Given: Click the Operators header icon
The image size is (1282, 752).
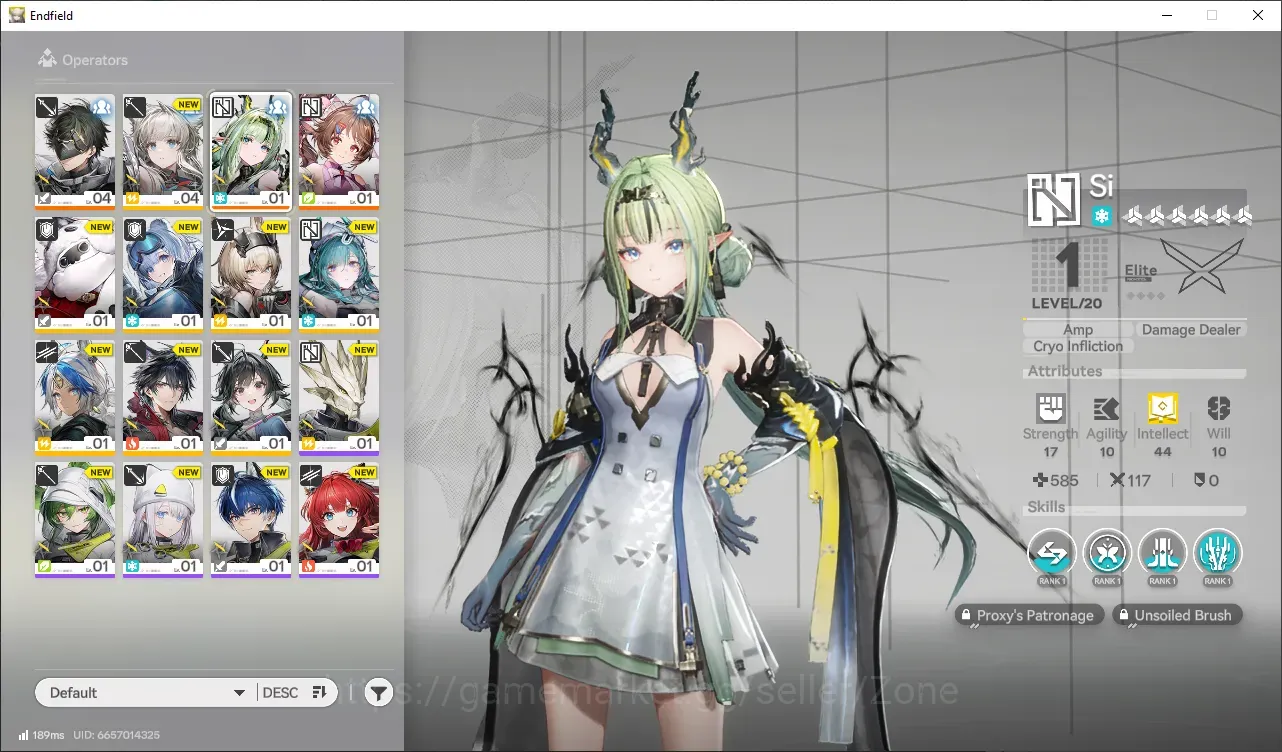Looking at the screenshot, I should pyautogui.click(x=46, y=59).
